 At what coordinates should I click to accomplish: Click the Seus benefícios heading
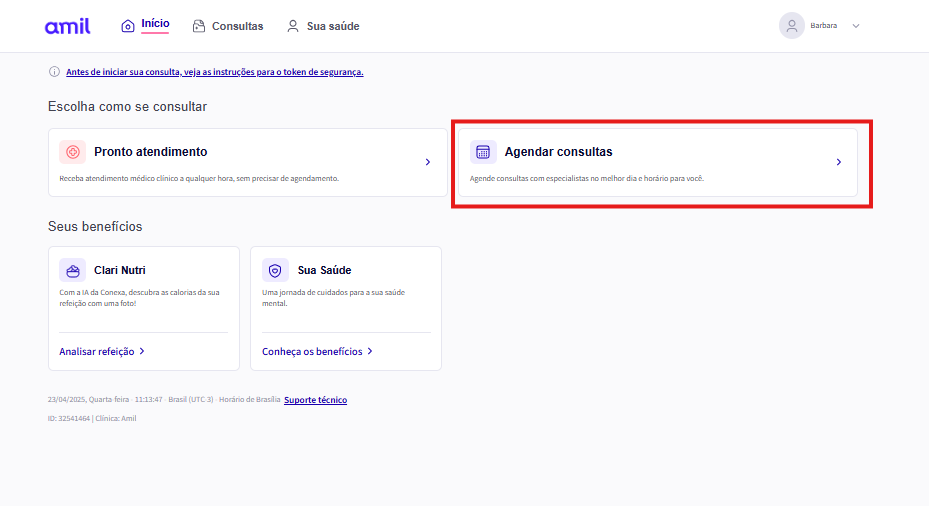95,226
